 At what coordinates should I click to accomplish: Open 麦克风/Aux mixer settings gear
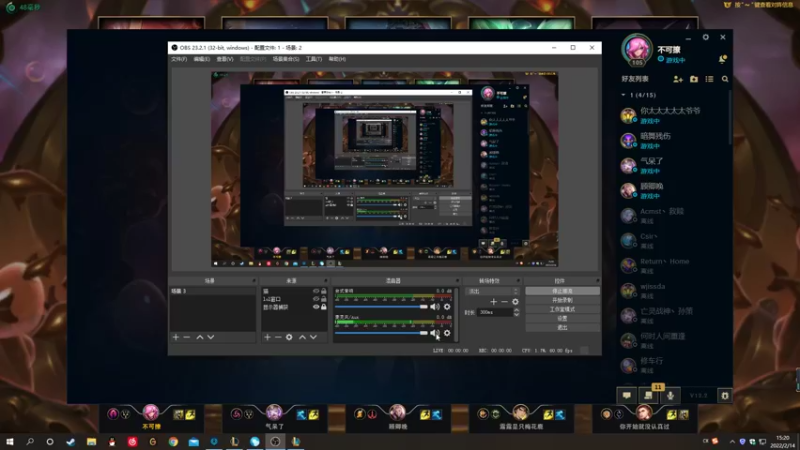447,333
